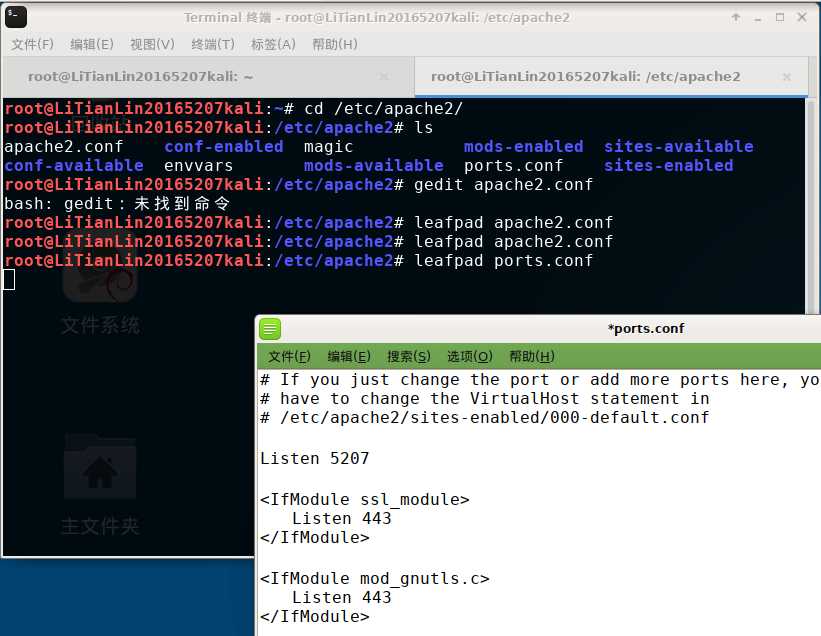Viewport: 821px width, 636px height.
Task: Click the 'Listen 5207' line in ports.conf
Action: click(x=314, y=459)
